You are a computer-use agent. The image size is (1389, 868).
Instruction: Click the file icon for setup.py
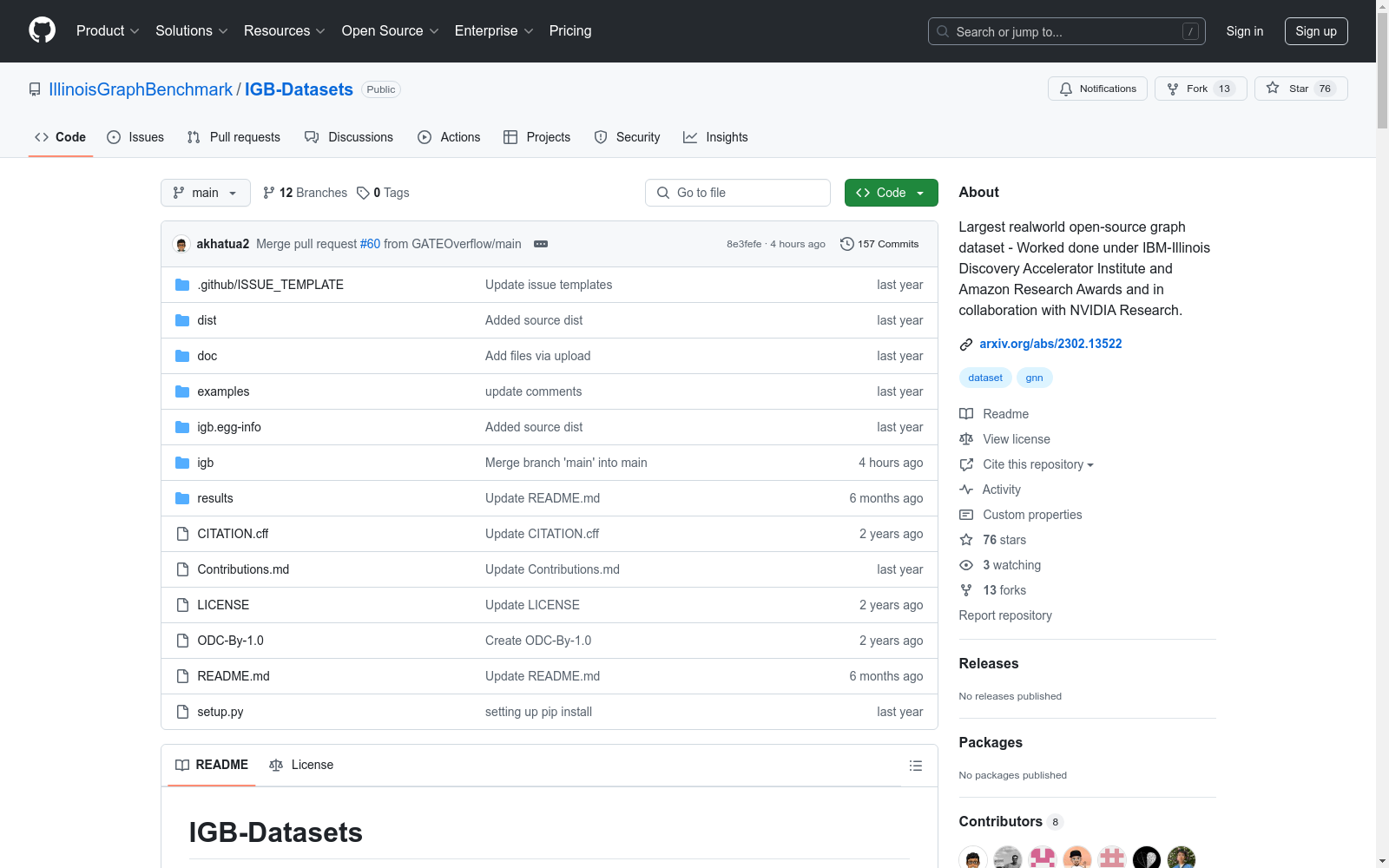(x=182, y=712)
